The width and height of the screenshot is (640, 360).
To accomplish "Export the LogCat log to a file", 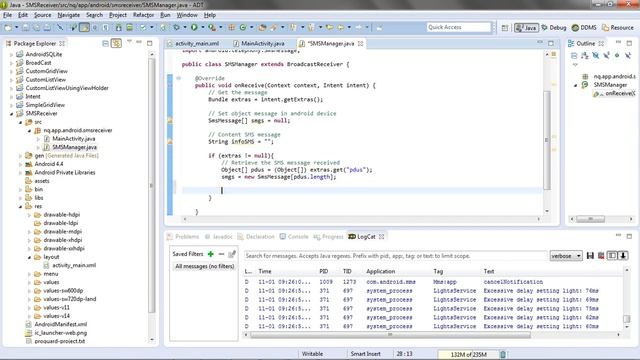I will click(x=590, y=256).
